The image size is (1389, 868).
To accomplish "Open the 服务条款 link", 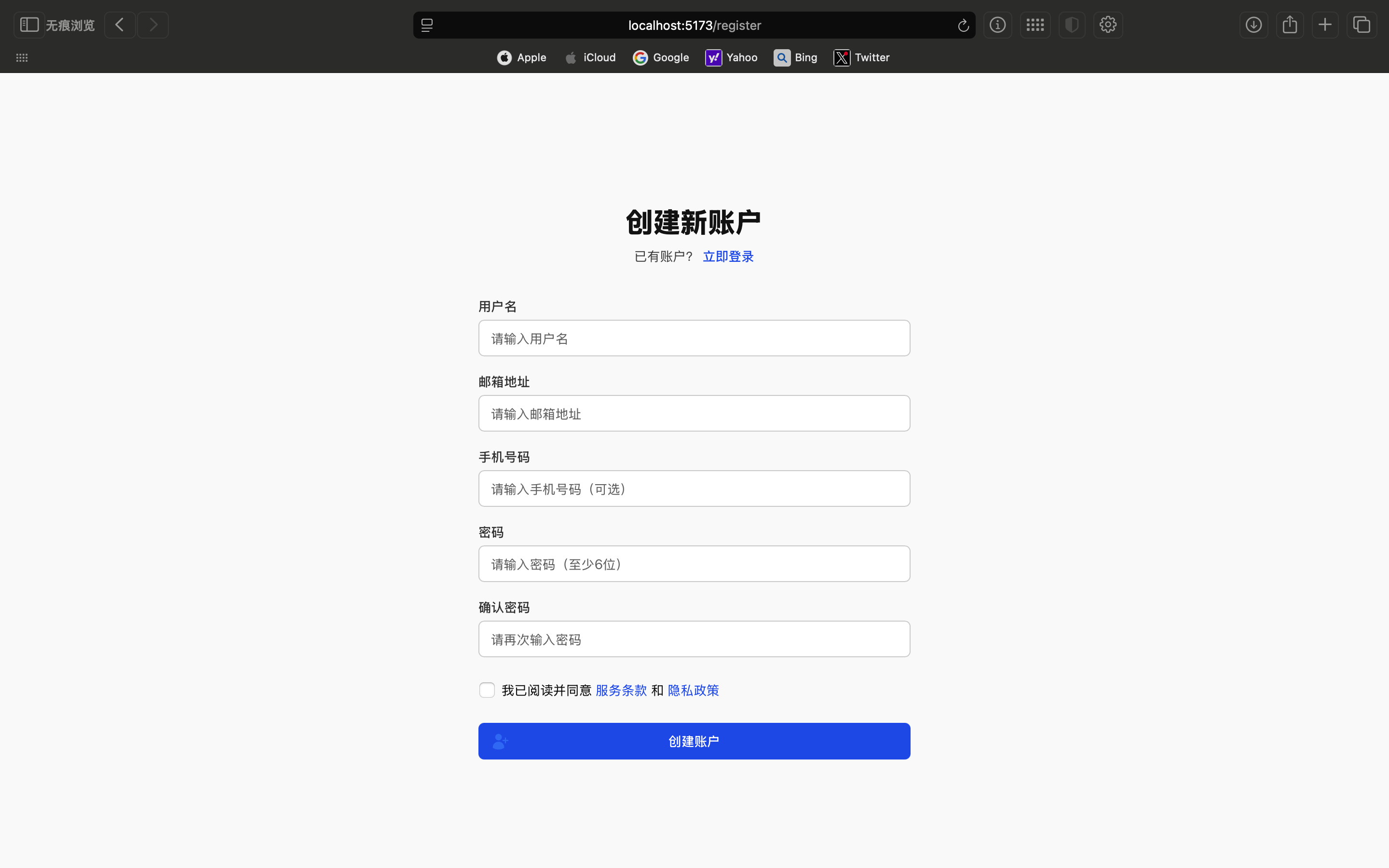I will [x=621, y=690].
